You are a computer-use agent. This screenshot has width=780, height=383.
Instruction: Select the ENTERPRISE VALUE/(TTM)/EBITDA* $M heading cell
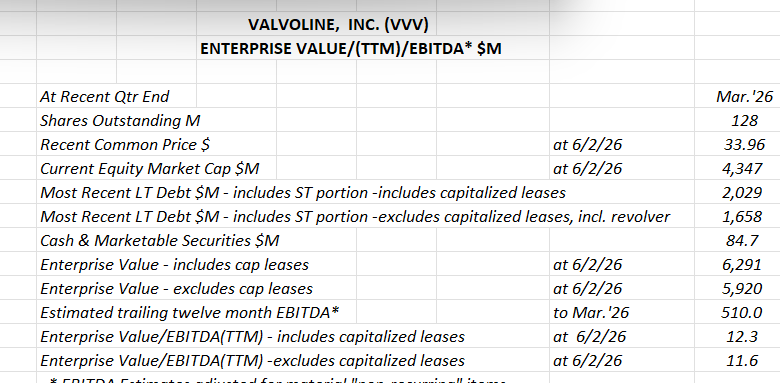point(351,48)
